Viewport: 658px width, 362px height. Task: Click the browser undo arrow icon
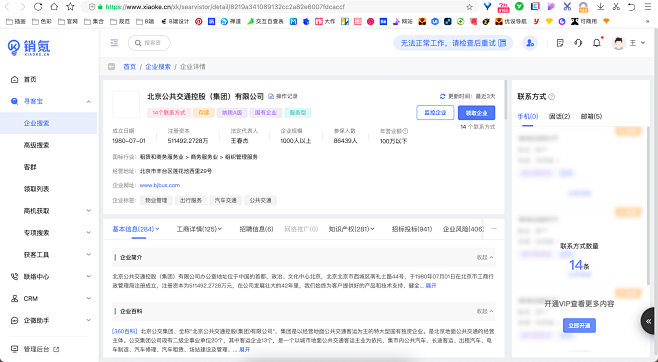(x=632, y=7)
